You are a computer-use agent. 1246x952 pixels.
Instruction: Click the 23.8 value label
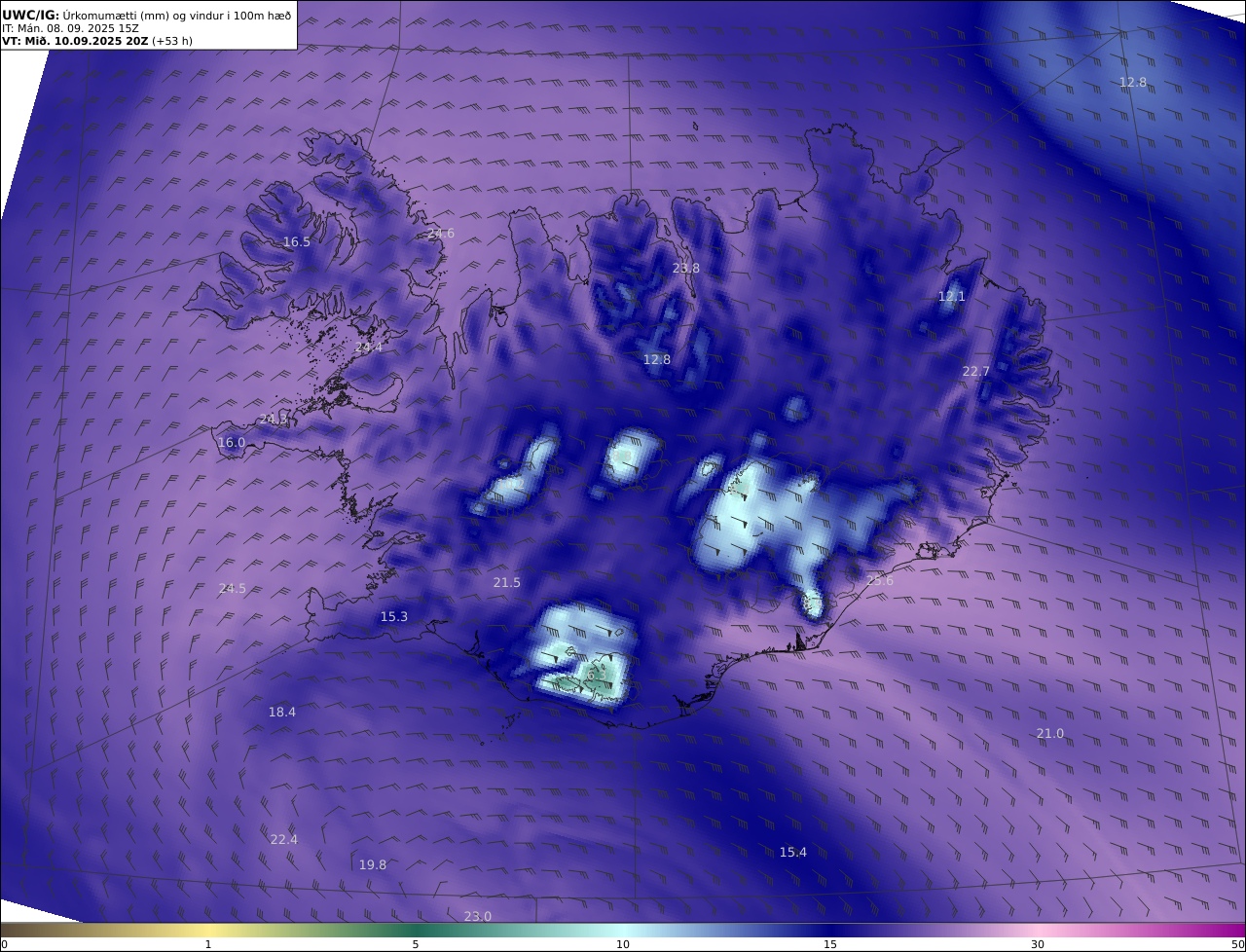click(686, 268)
